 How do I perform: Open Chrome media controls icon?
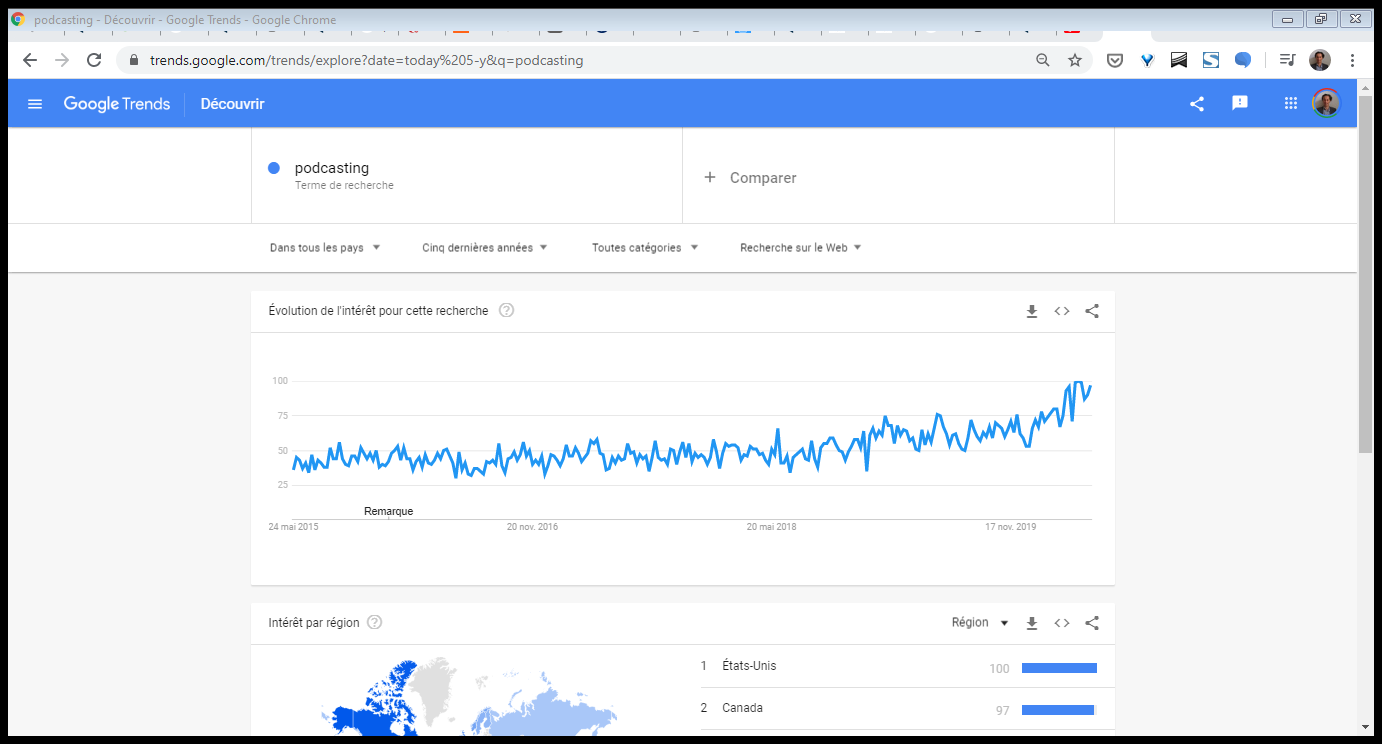pos(1287,60)
